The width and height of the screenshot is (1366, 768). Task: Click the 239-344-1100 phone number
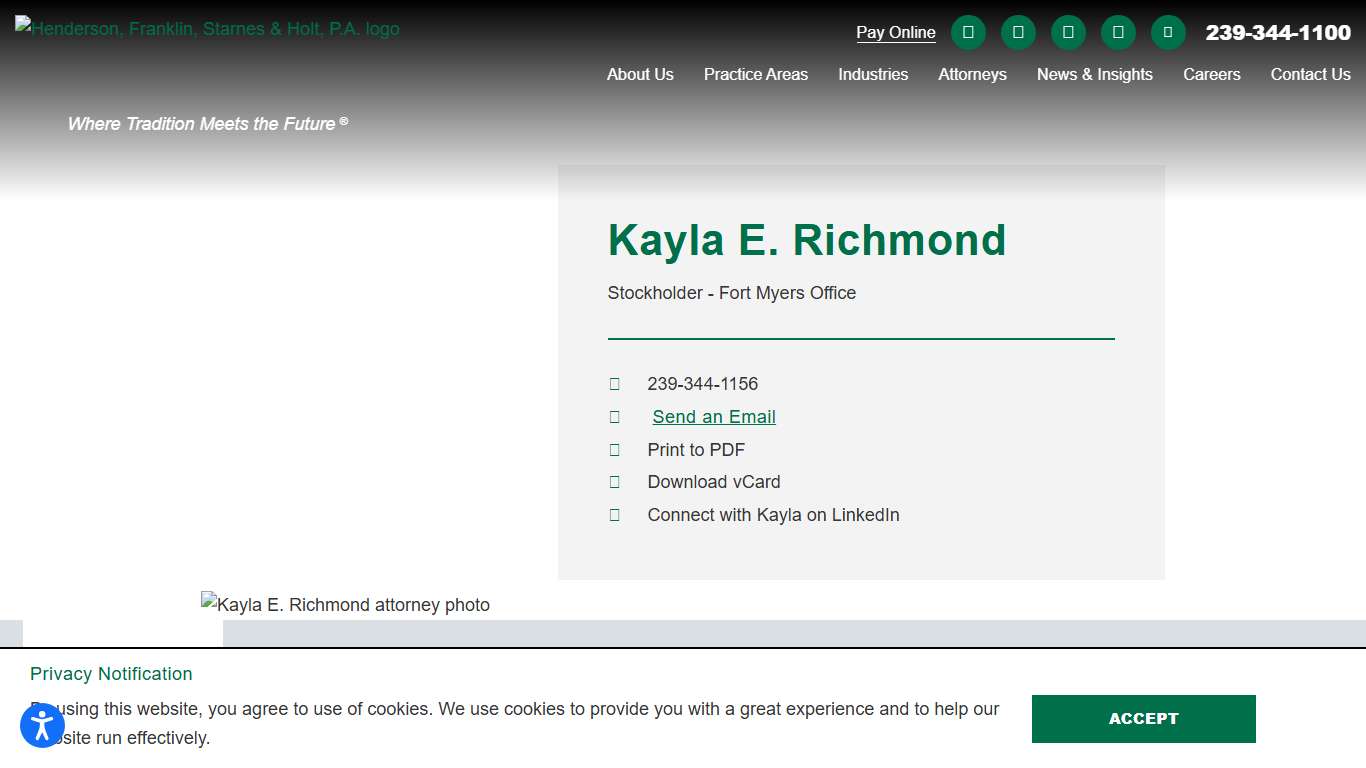pos(1278,32)
